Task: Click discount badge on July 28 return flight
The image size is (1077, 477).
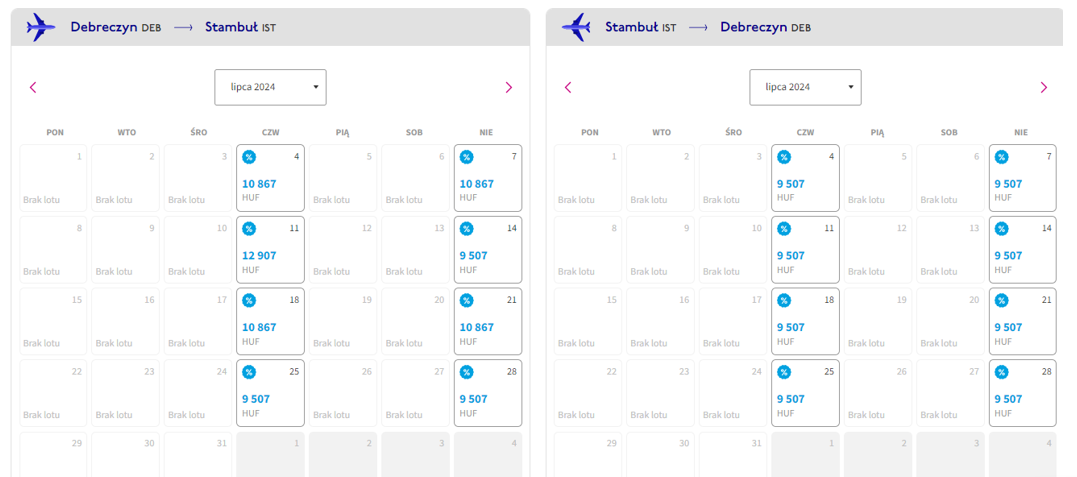Action: 1001,372
